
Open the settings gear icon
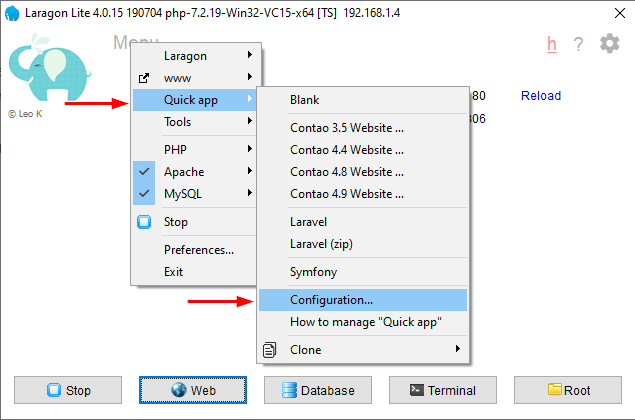609,43
